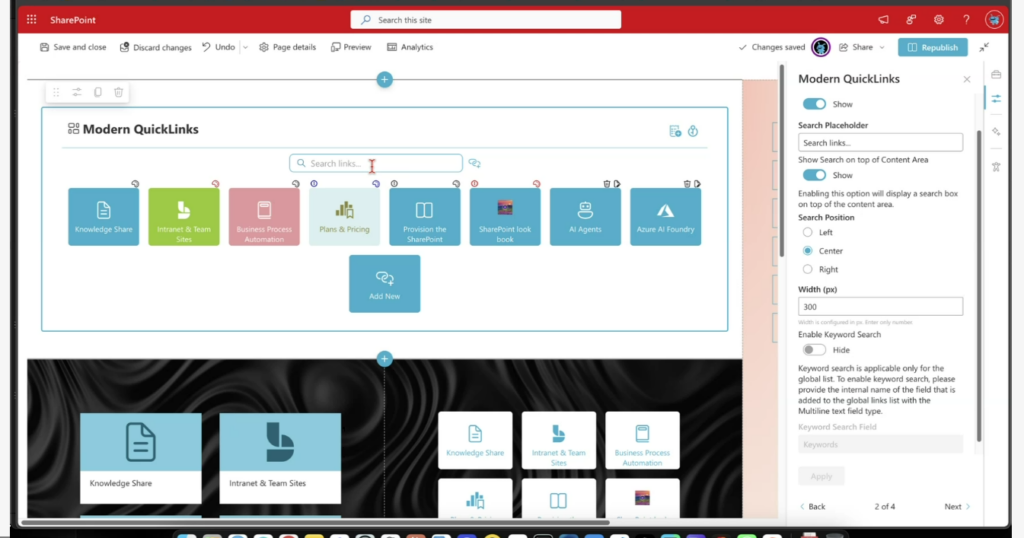Add a new section above Modern QuickLinks
Viewport: 1024px width, 538px height.
(x=385, y=80)
